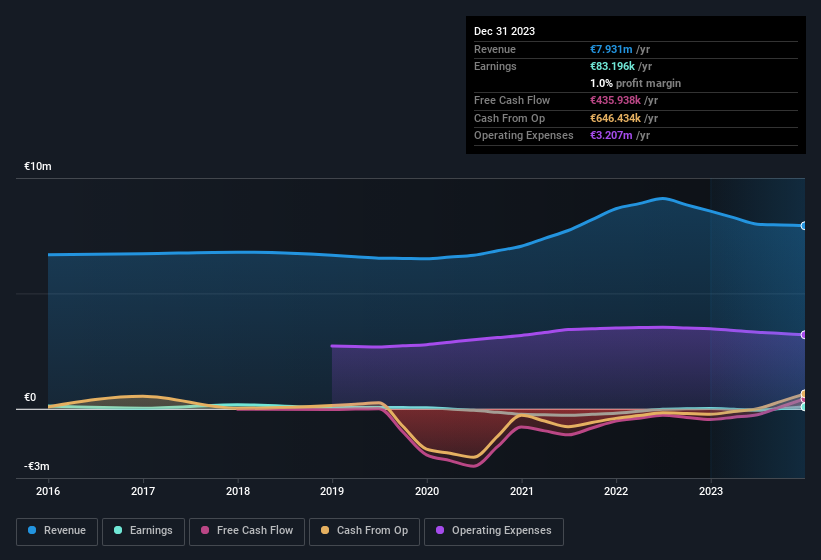Click the Dec 31 2023 tooltip date
The width and height of the screenshot is (821, 560).
click(x=504, y=31)
